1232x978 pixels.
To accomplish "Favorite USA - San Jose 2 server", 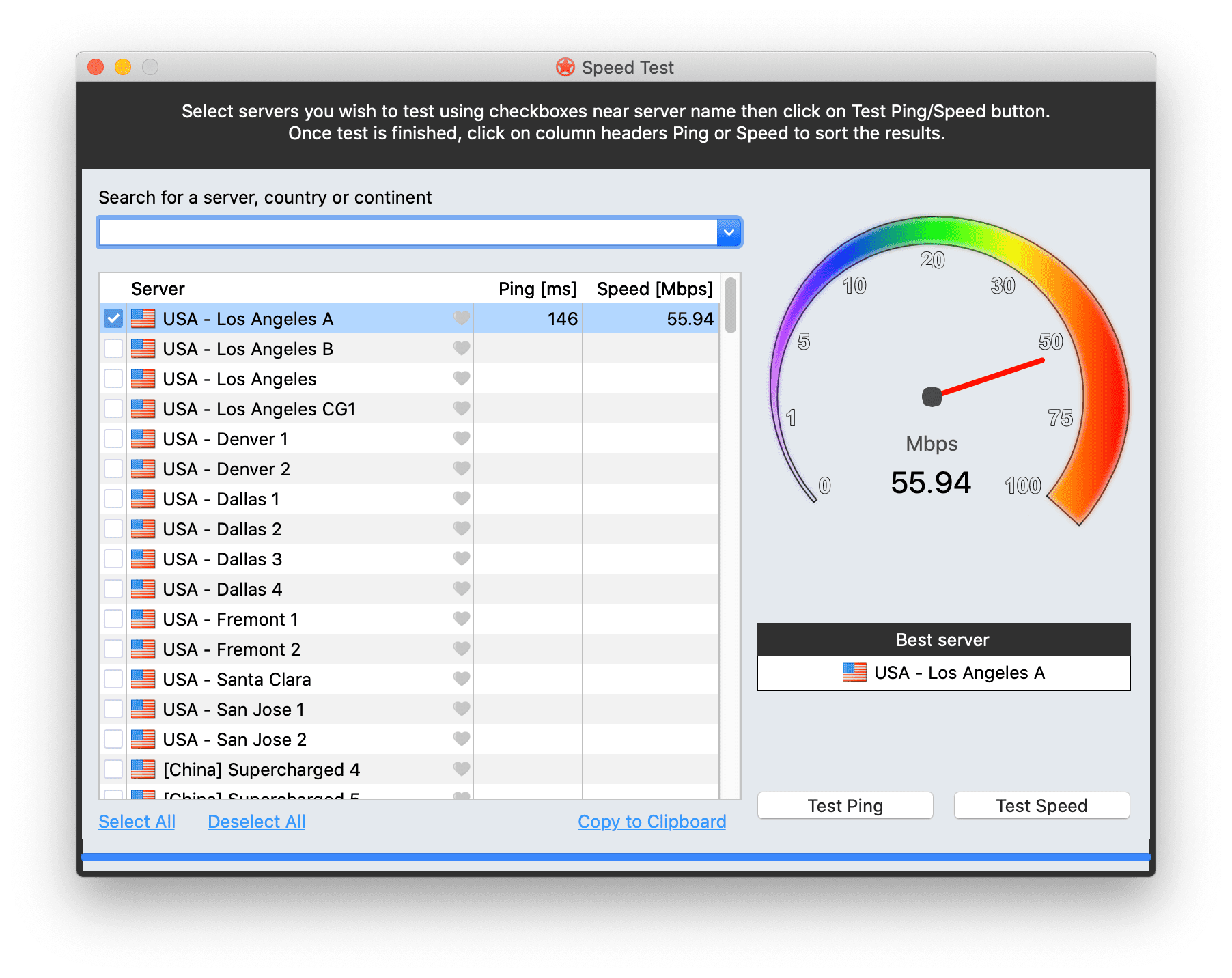I will coord(462,739).
